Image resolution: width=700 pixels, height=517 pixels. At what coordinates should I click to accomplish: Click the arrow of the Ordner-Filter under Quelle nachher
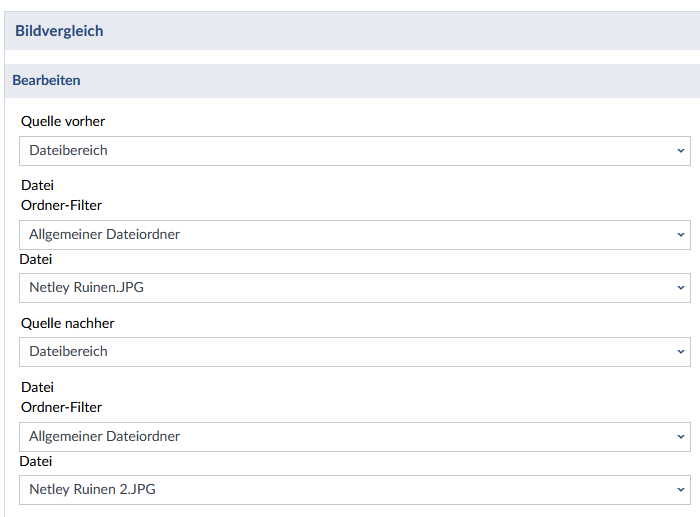pos(681,437)
